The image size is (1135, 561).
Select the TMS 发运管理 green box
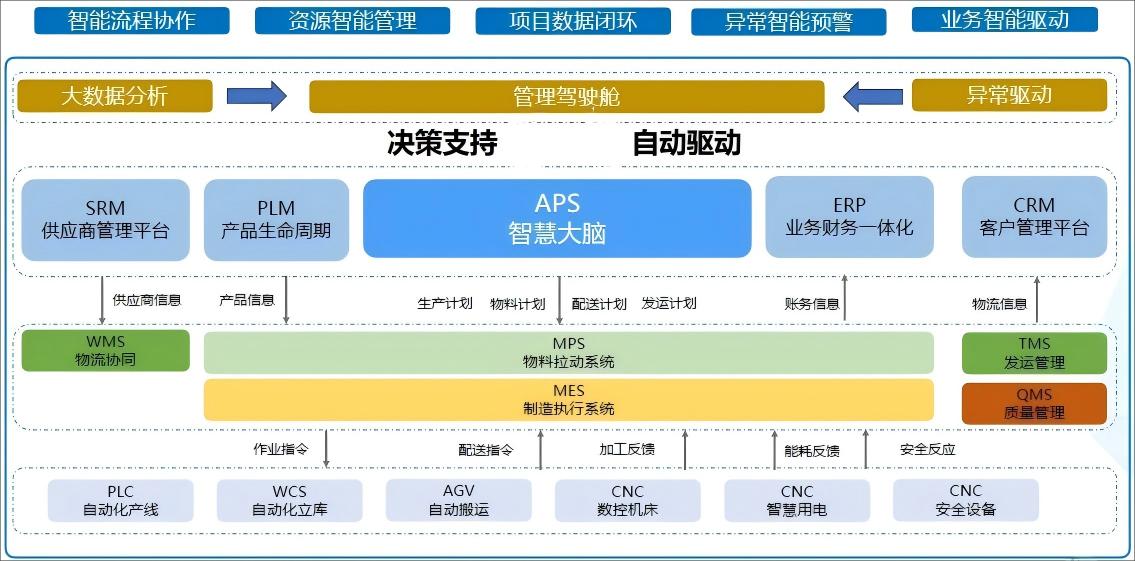tap(1034, 353)
